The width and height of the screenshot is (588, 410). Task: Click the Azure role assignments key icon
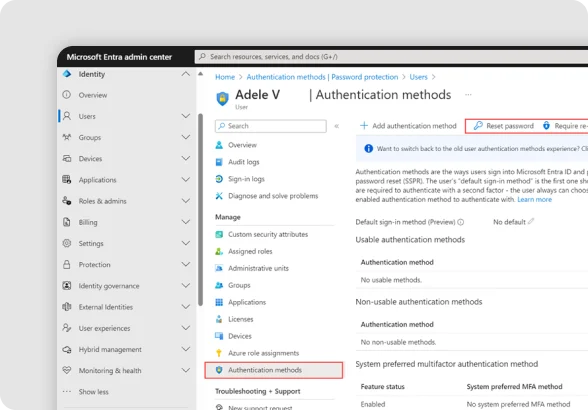[219, 353]
